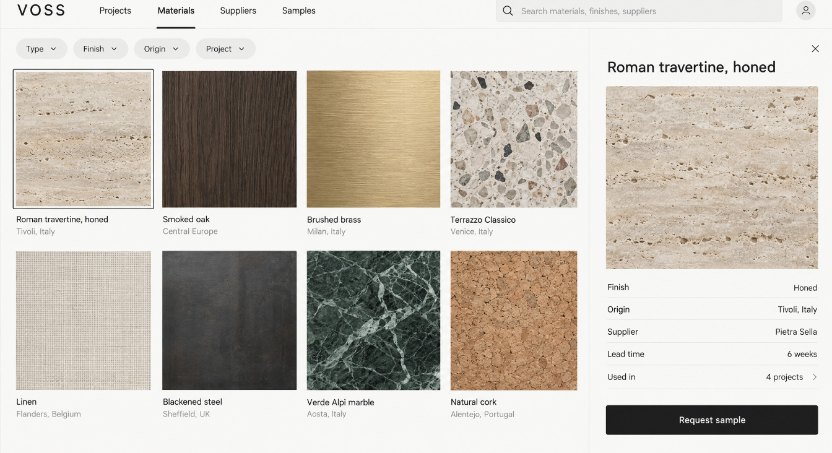Screen dimensions: 832x453
Task: Open the Projects tab
Action: pos(115,11)
